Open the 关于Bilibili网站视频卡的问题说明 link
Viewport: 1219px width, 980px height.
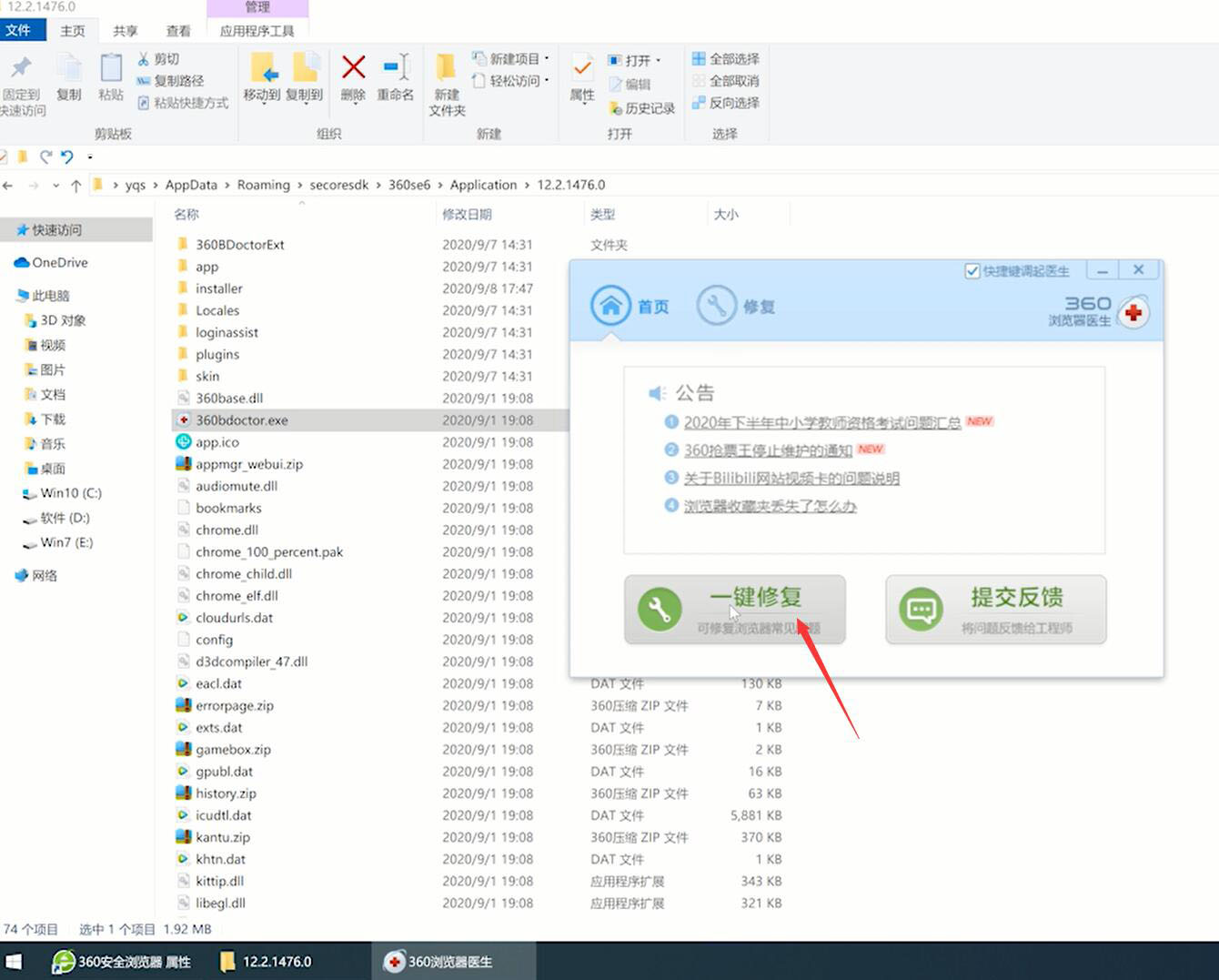[791, 478]
